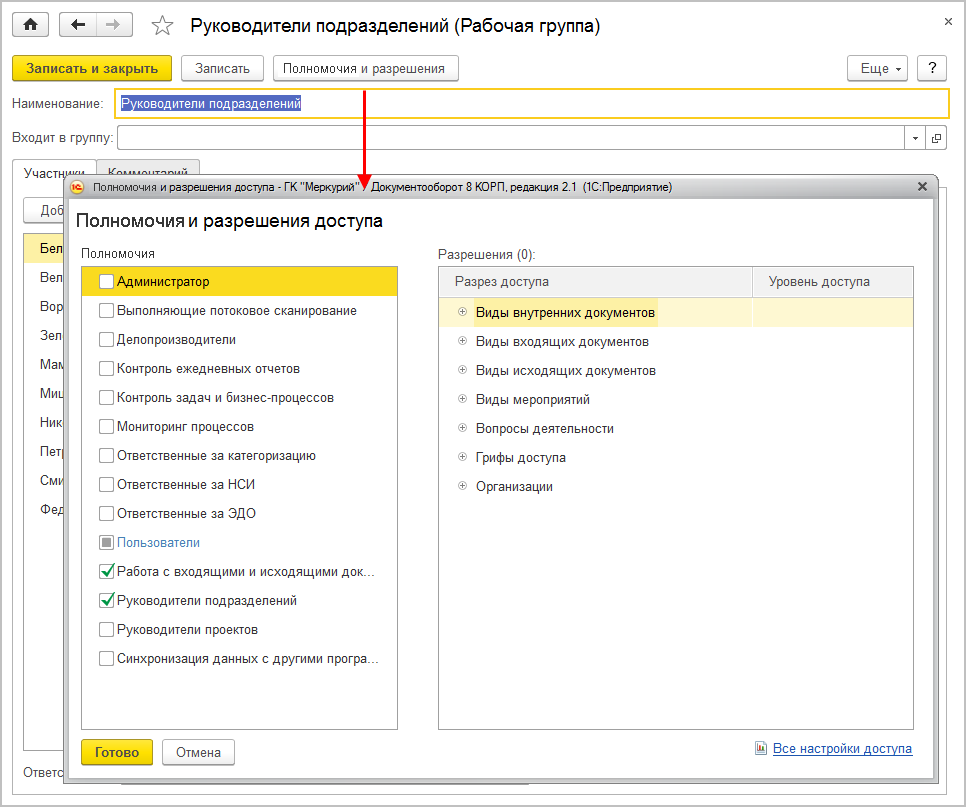This screenshot has width=966, height=807.
Task: Close the Руководители подразделений form
Action: point(948,22)
